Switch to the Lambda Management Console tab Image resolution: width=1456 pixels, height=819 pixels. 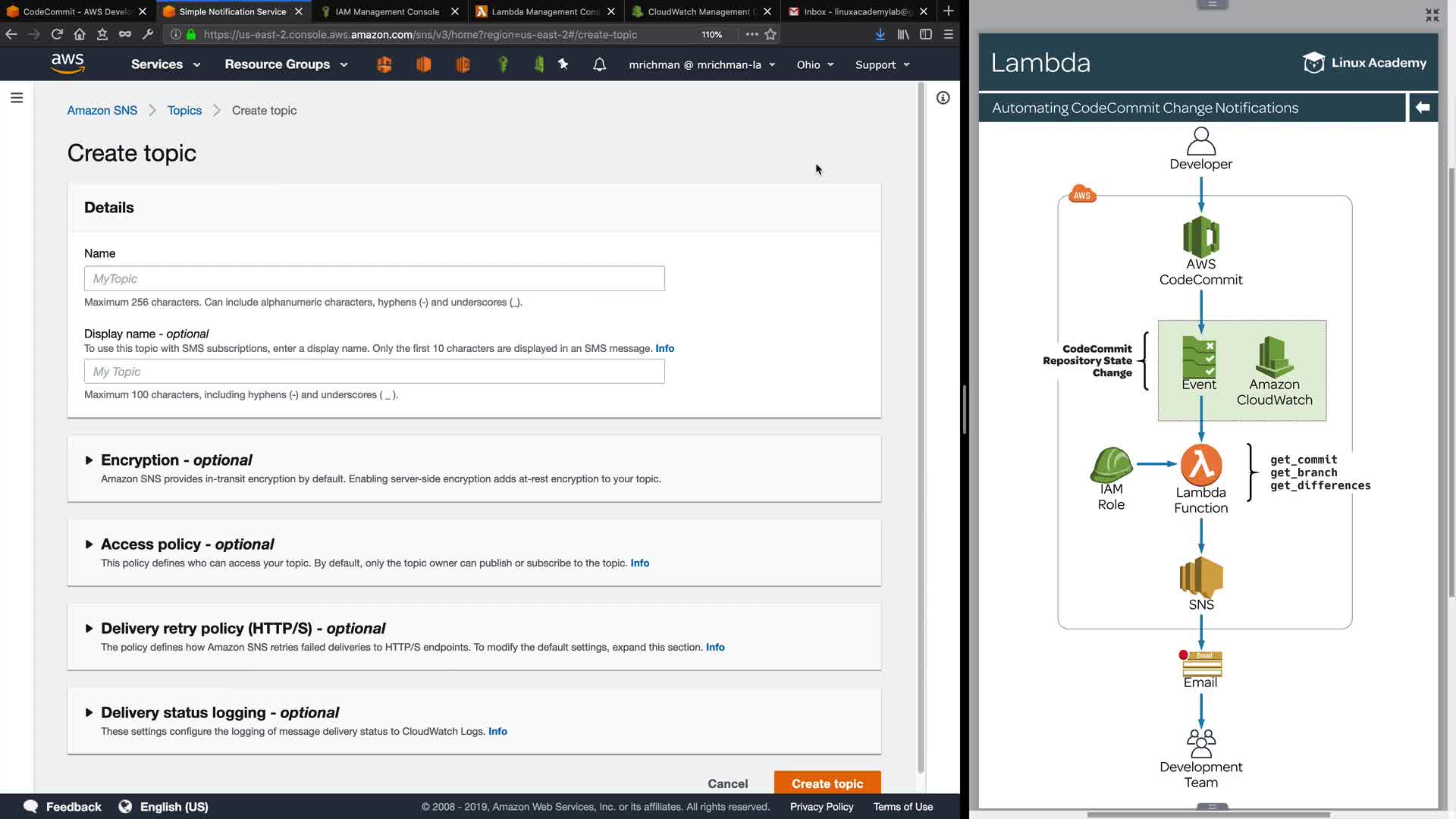tap(544, 11)
